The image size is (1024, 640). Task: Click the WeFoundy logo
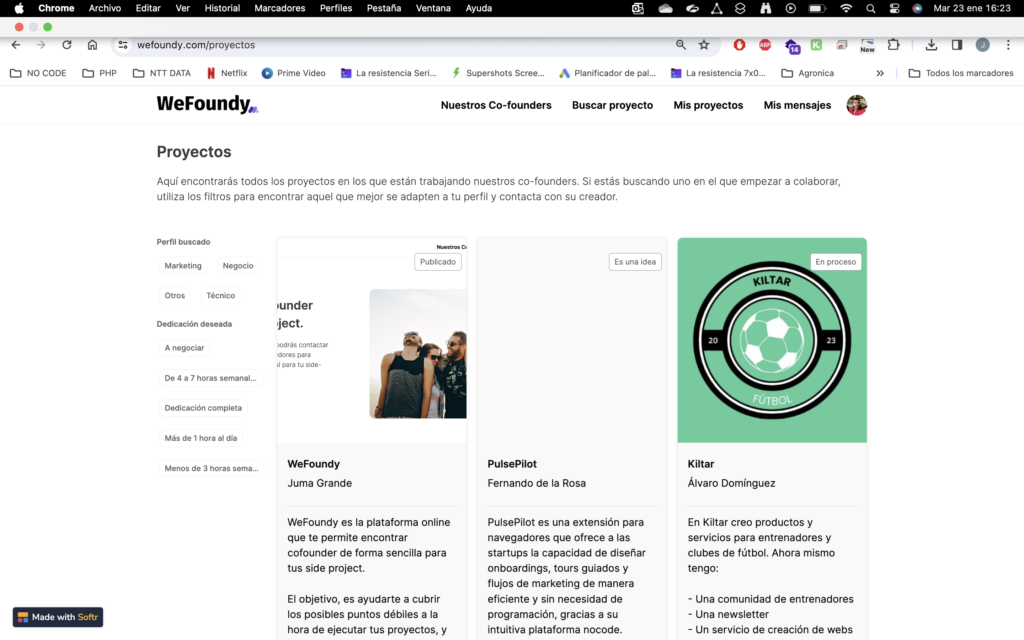pos(207,105)
